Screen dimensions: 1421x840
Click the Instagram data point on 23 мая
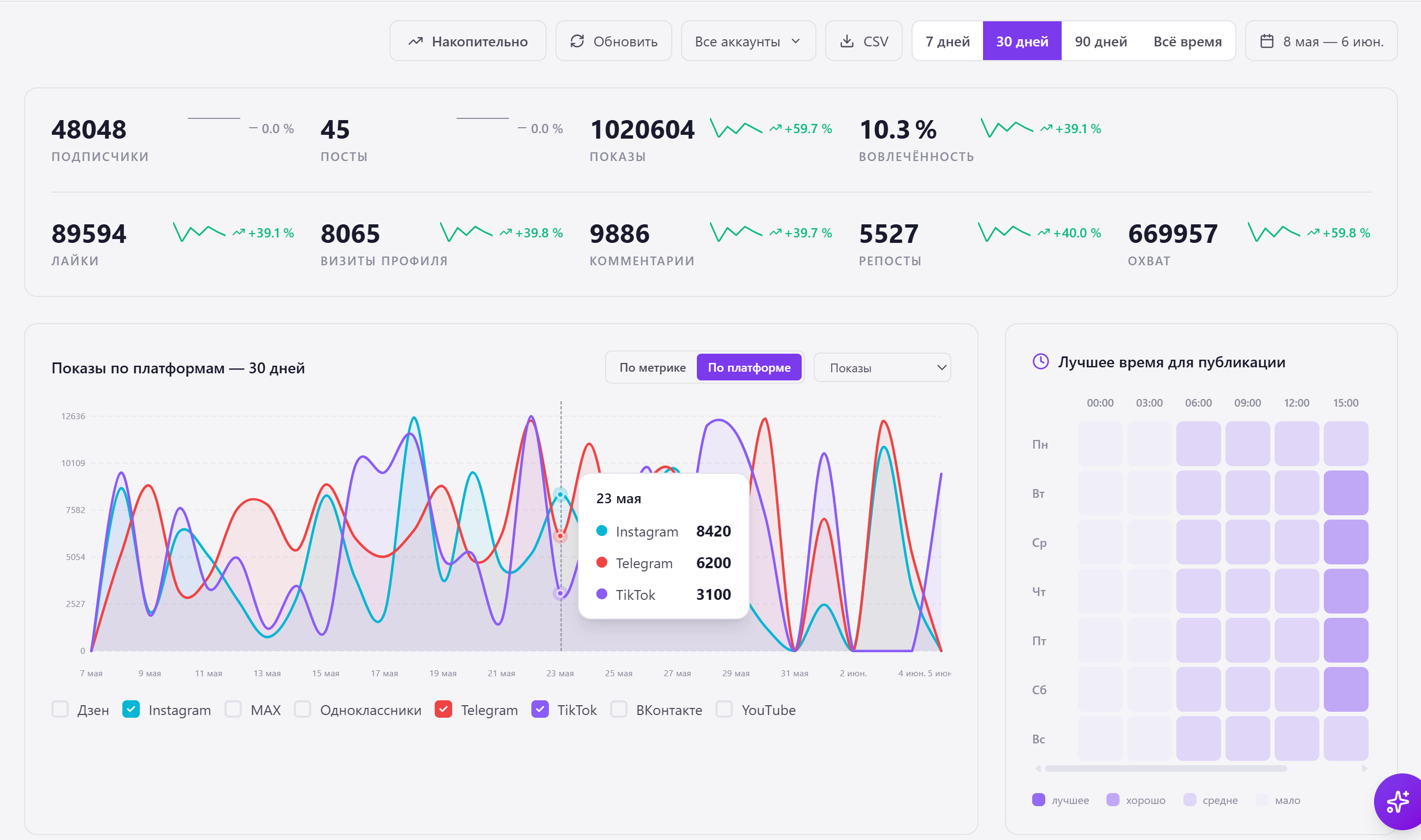[x=560, y=495]
